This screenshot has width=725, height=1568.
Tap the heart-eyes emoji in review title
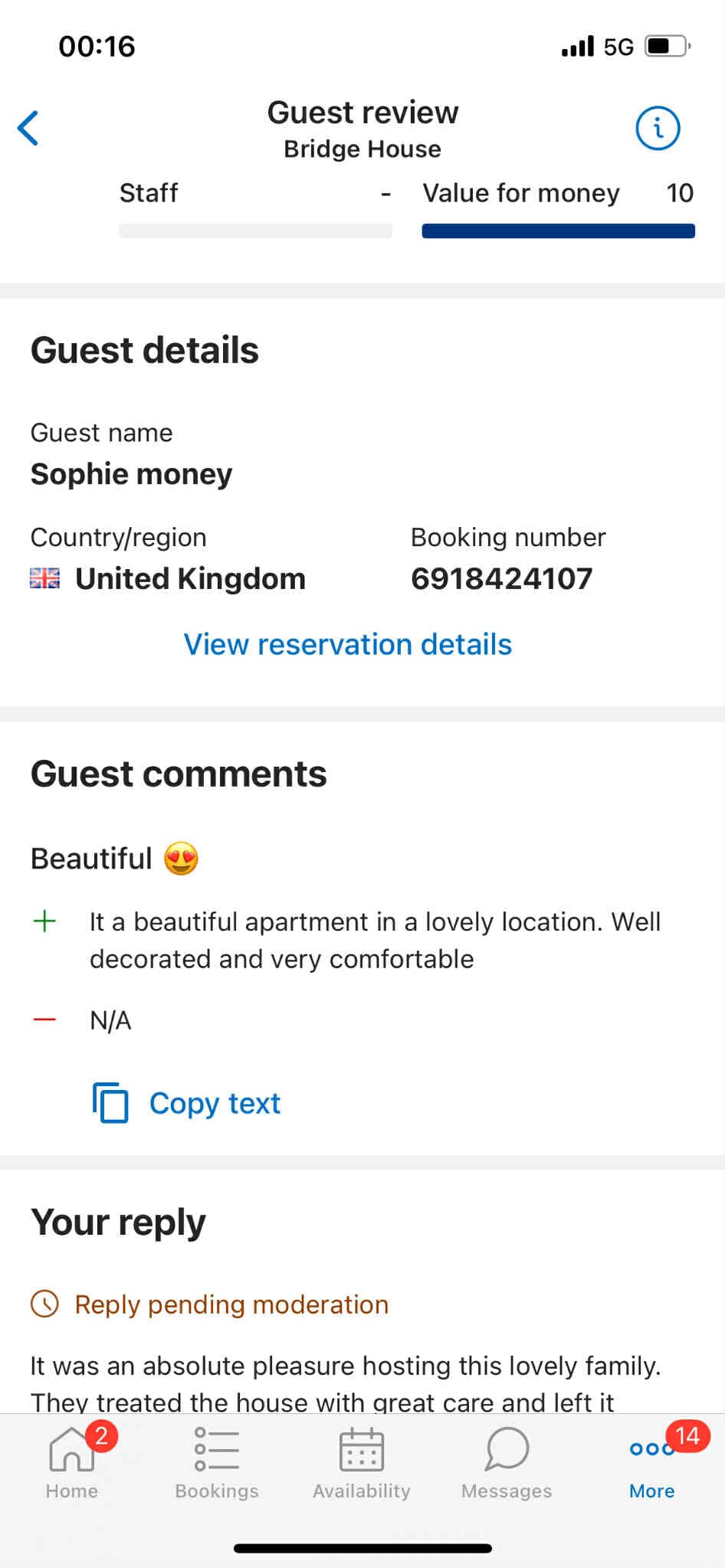click(181, 859)
